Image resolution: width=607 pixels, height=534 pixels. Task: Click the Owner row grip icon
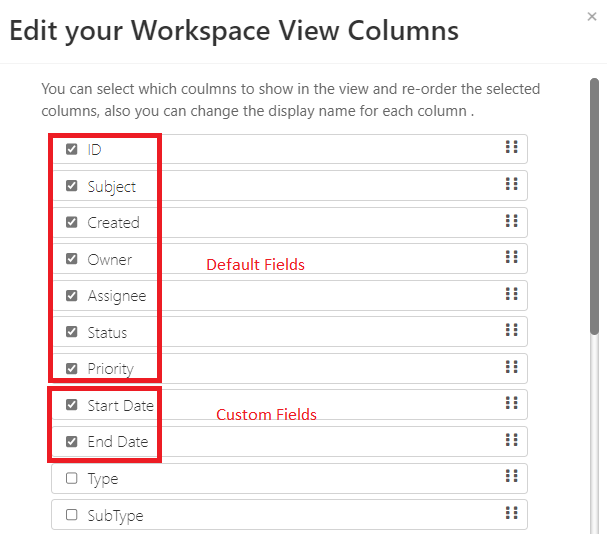511,257
